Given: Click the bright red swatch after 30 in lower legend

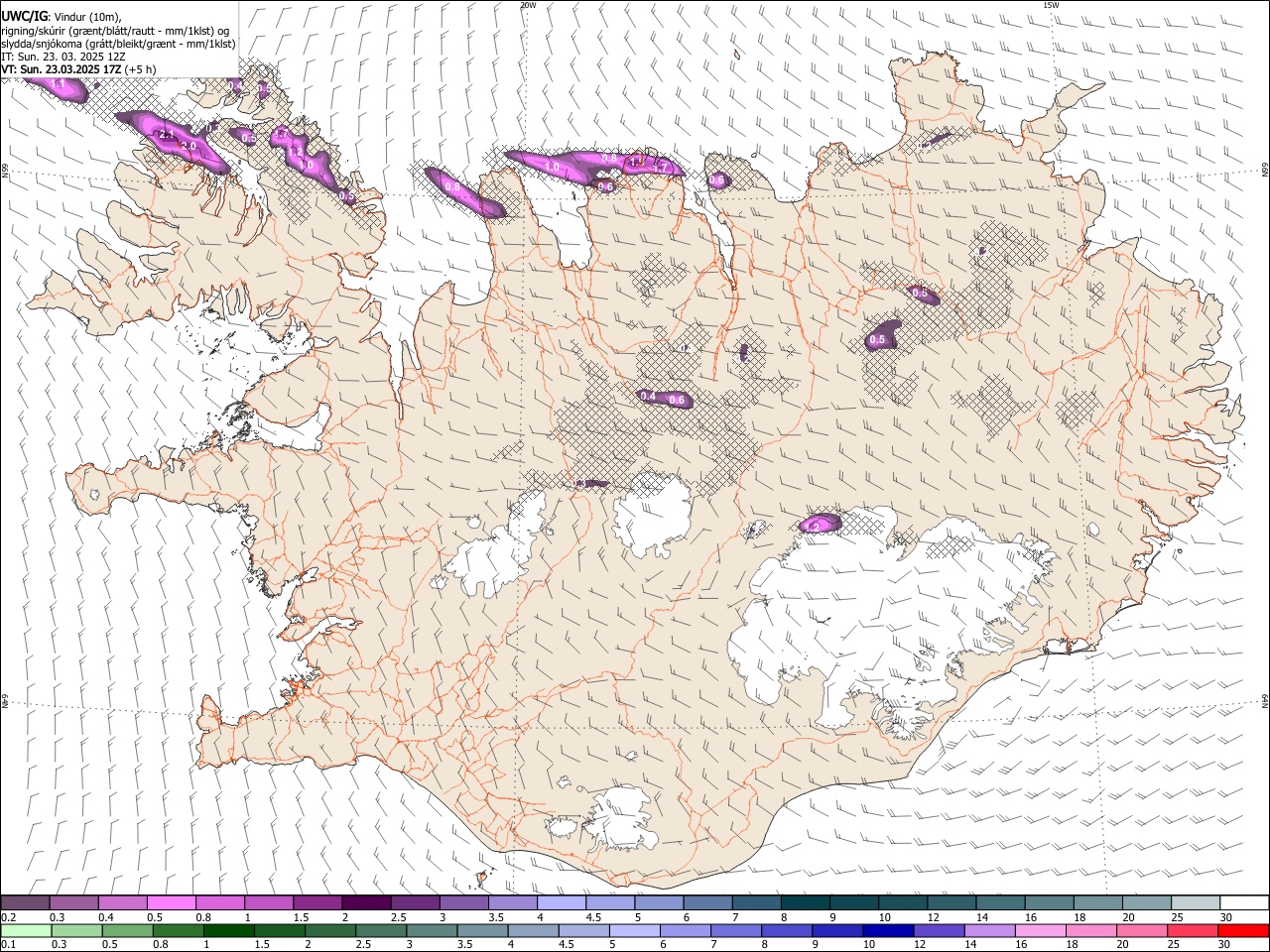Looking at the screenshot, I should click(x=1242, y=931).
